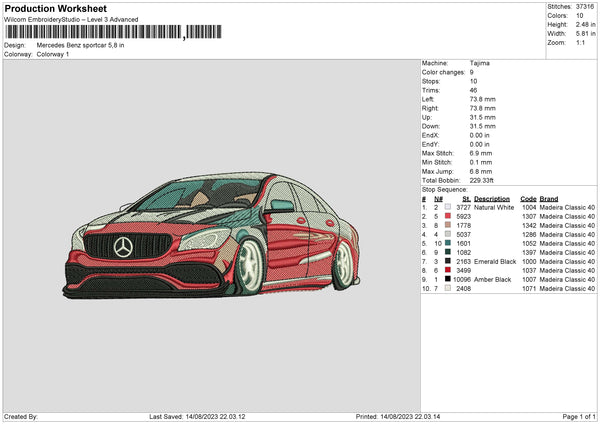This screenshot has width=600, height=424.
Task: Select the light gray swatch in row 5037
Action: point(448,234)
